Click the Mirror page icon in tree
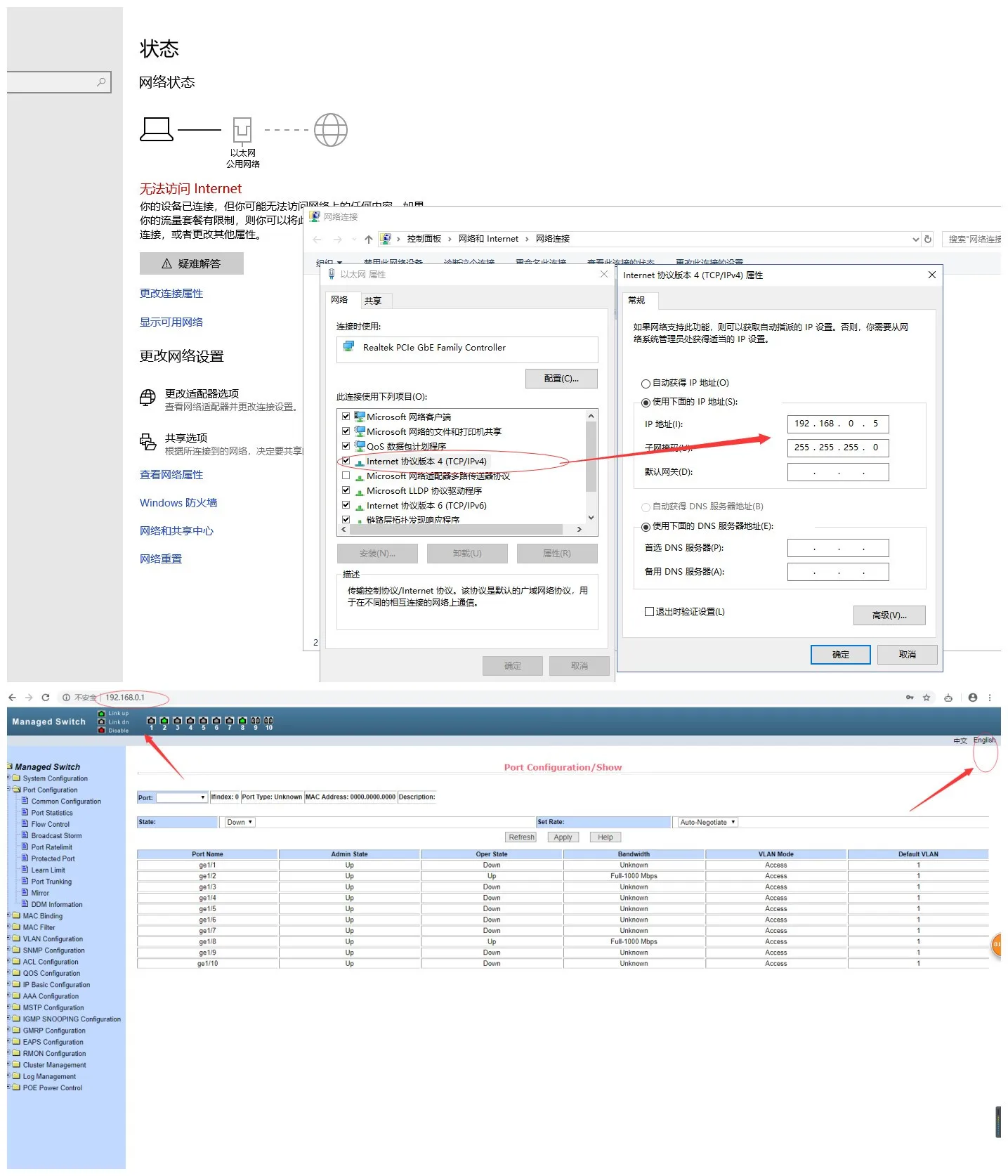Viewport: 1008px width, 1176px height. (x=25, y=892)
